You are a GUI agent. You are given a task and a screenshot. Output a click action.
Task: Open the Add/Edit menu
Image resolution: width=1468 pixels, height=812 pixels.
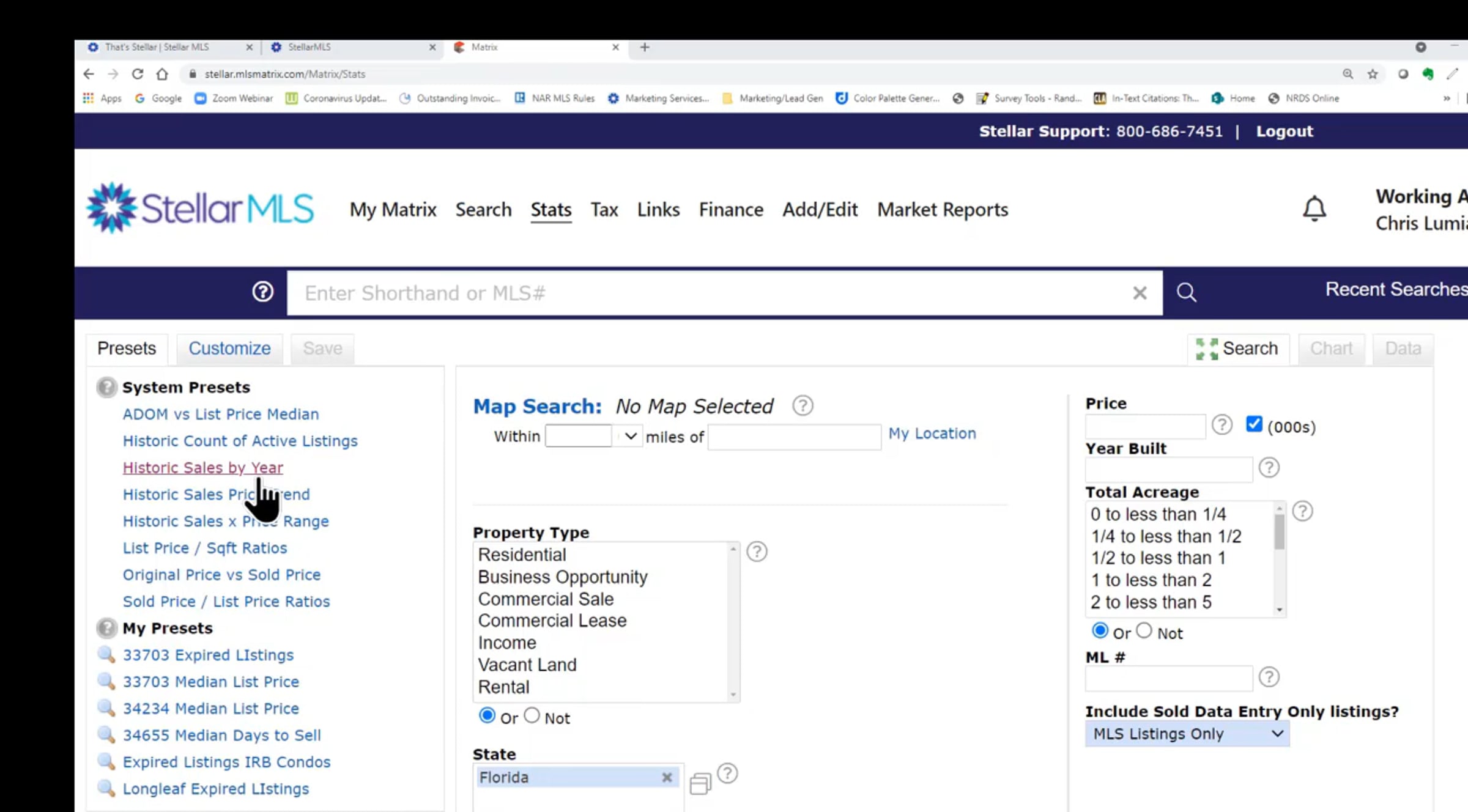click(820, 210)
